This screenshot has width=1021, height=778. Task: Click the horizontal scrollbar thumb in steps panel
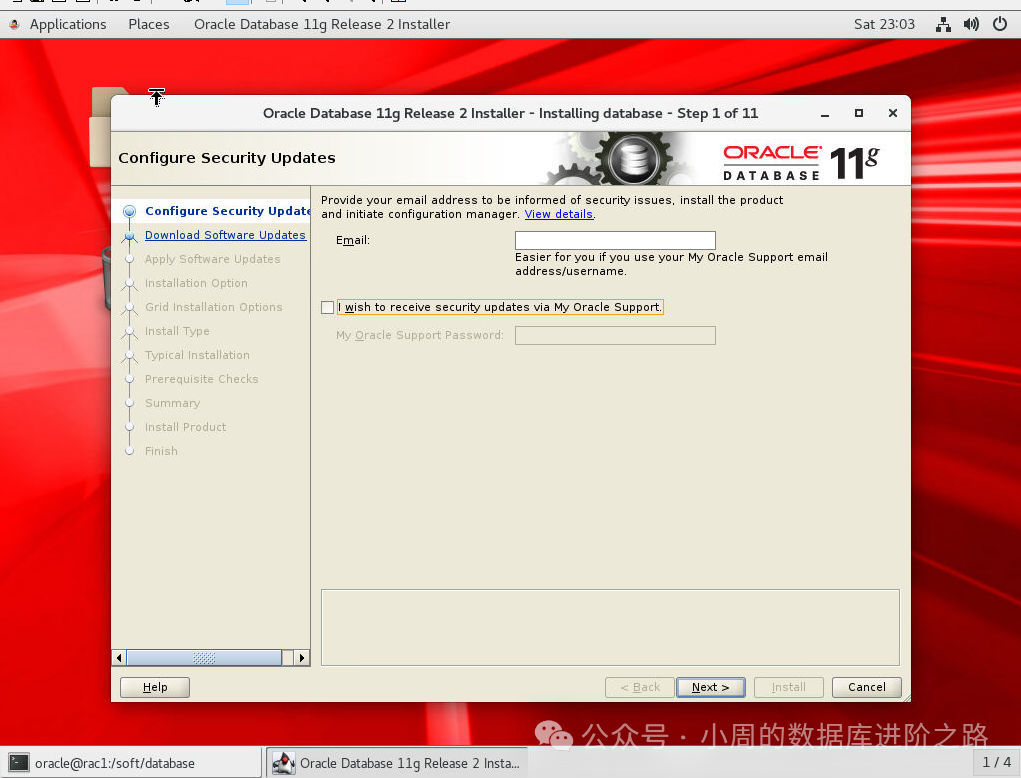click(204, 658)
